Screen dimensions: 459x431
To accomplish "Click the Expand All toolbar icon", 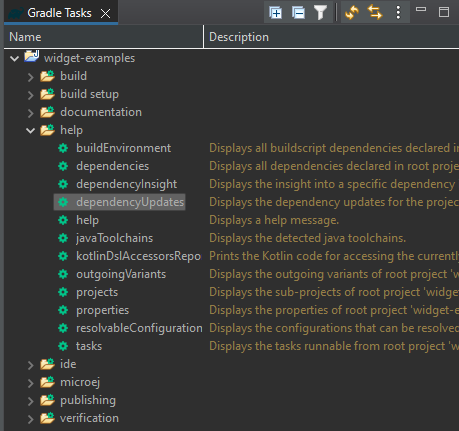I will click(x=276, y=13).
